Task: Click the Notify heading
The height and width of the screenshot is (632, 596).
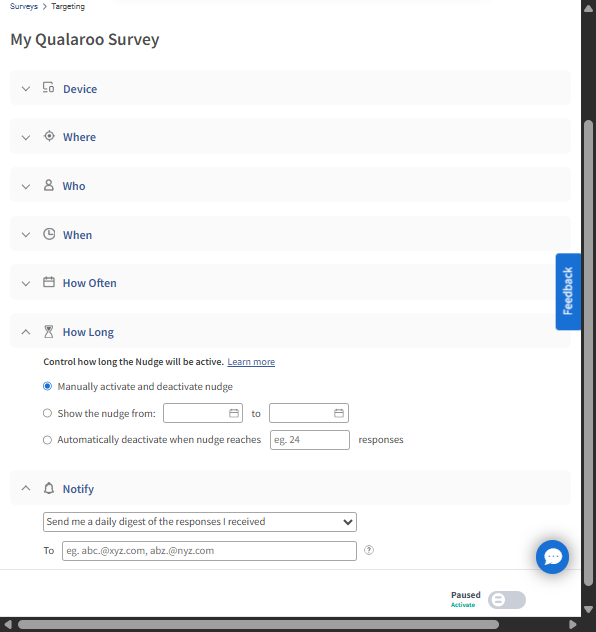Action: click(x=78, y=489)
